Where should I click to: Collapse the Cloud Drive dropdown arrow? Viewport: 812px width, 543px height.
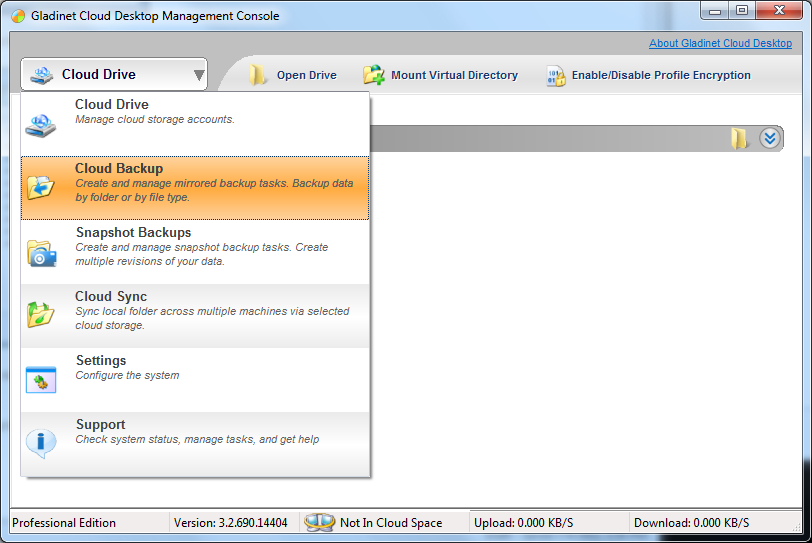click(x=199, y=76)
